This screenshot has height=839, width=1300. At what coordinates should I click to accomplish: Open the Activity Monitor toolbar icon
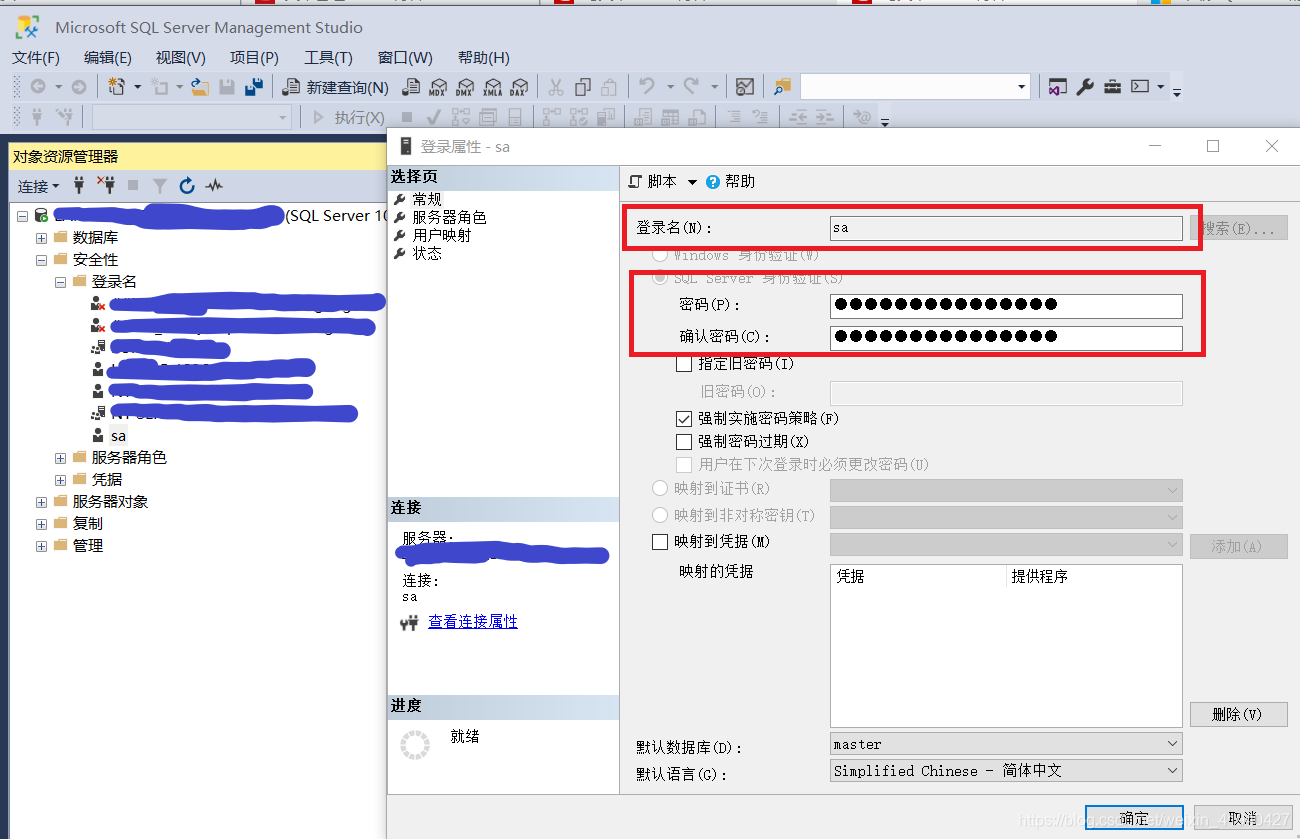744,87
